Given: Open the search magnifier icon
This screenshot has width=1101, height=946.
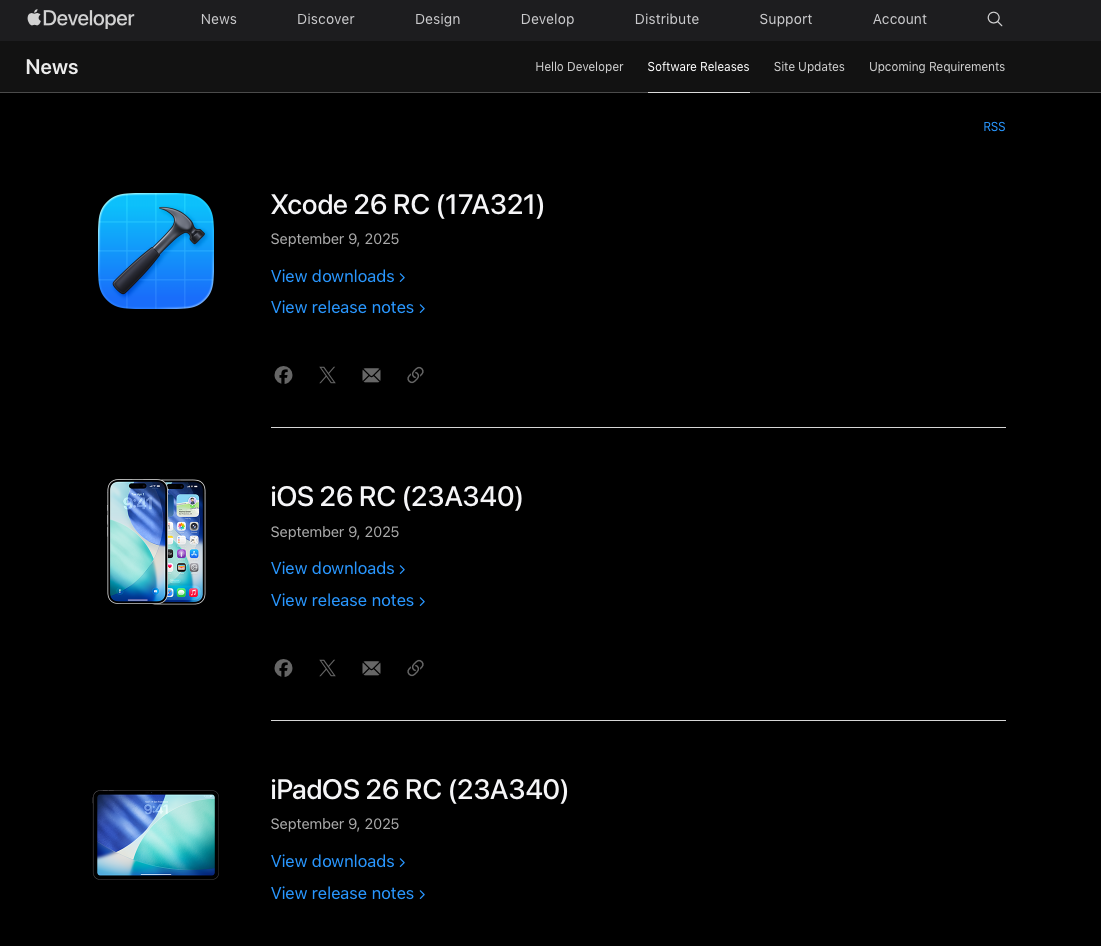Looking at the screenshot, I should point(994,19).
